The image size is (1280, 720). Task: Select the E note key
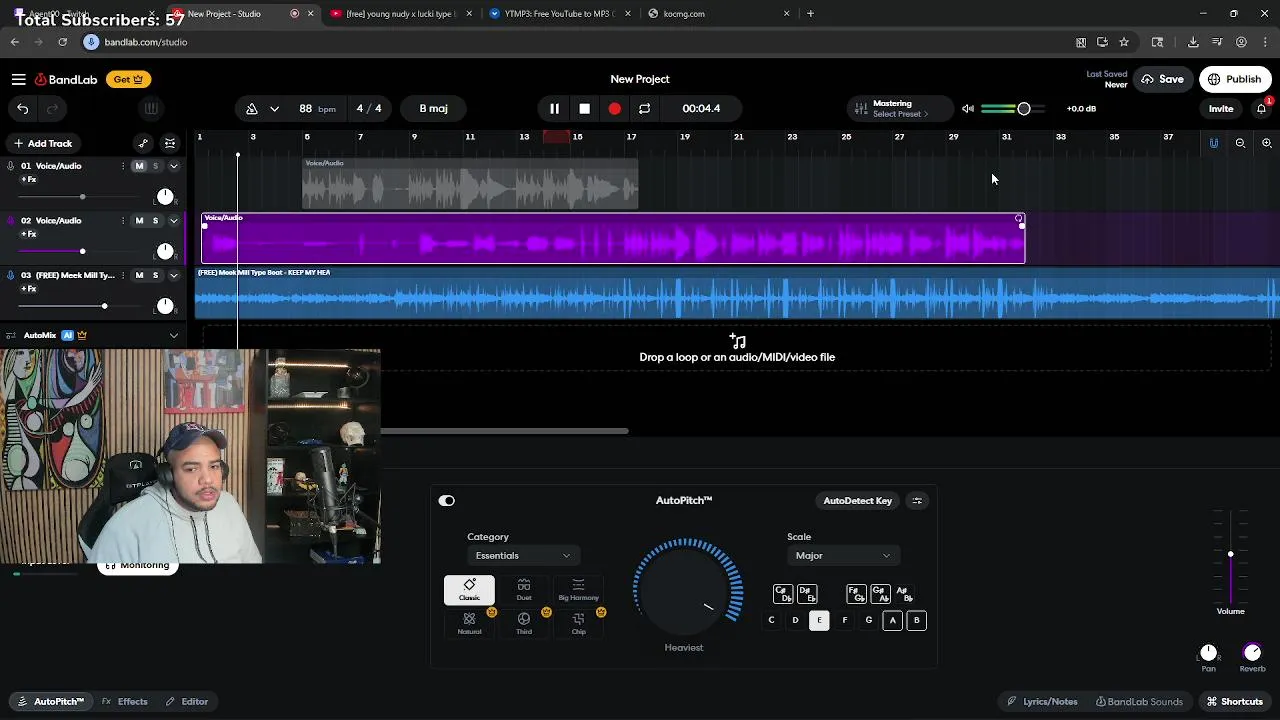pos(819,621)
